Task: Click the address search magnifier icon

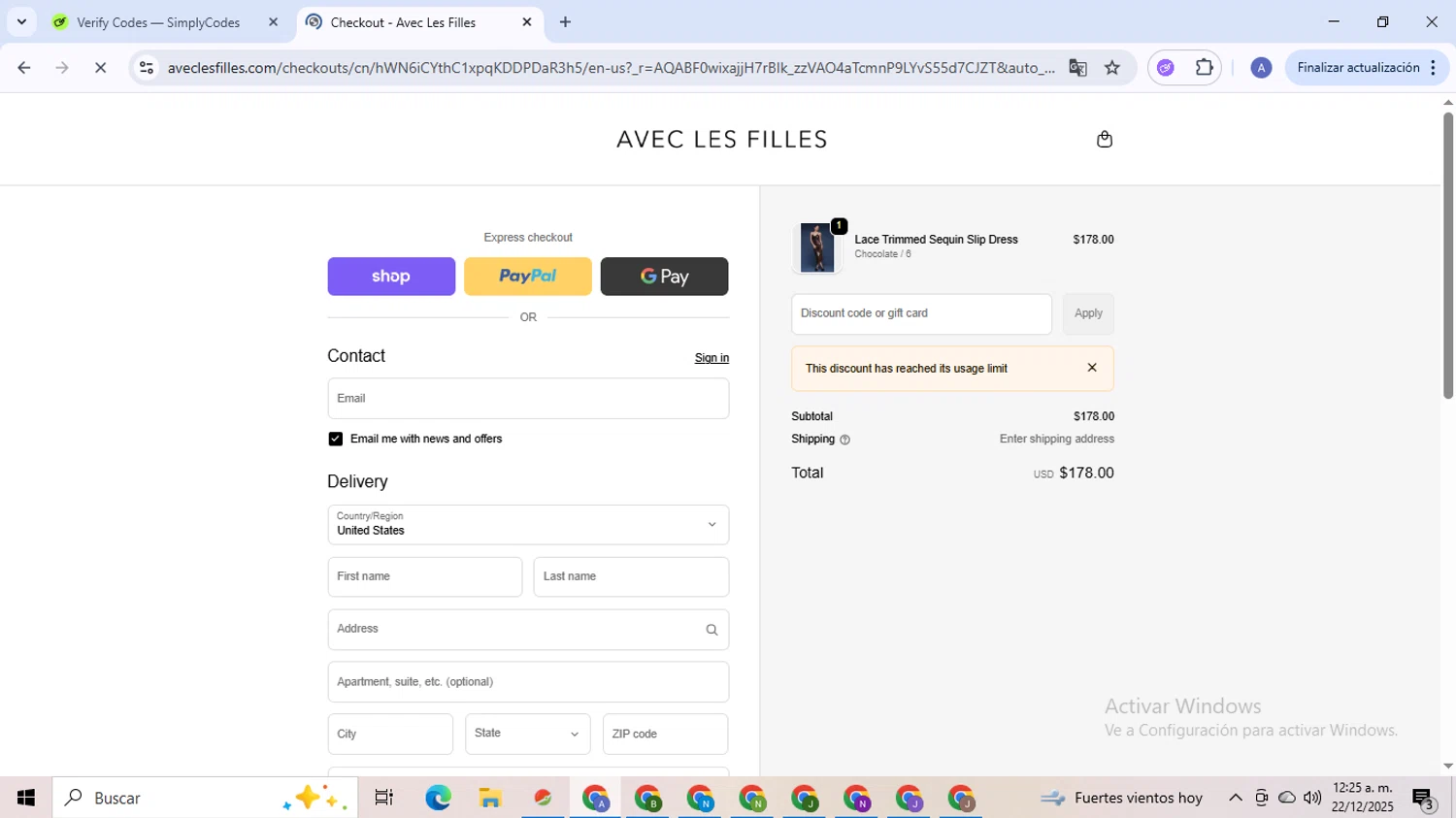Action: tap(711, 630)
